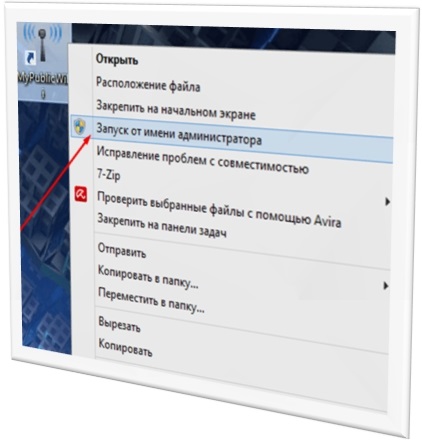Select Вырезать from the context menu
This screenshot has width=422, height=445.
click(119, 324)
